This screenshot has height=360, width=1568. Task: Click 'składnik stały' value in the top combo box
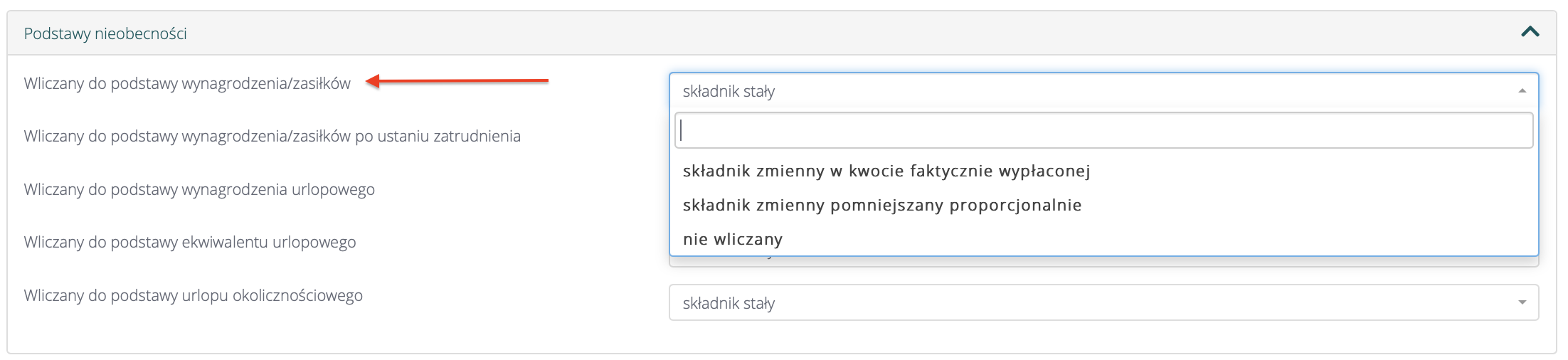pos(729,91)
